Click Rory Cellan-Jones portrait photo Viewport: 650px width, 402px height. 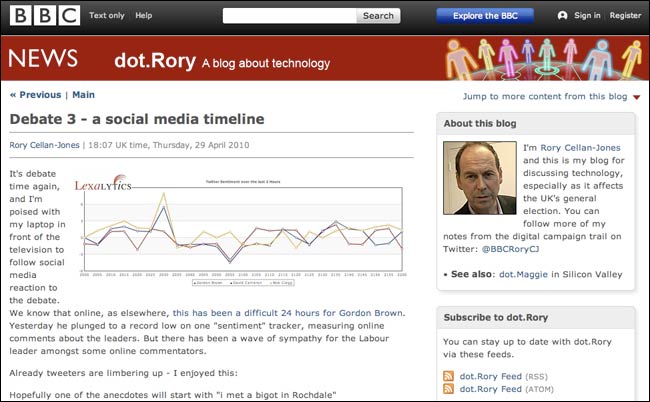tap(480, 178)
